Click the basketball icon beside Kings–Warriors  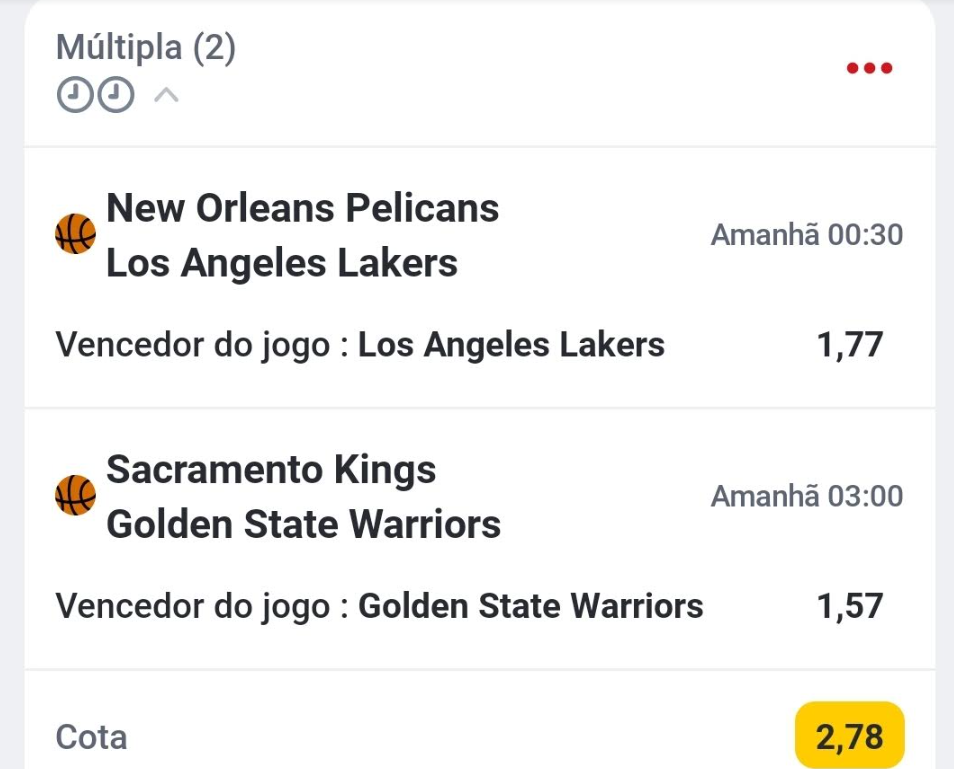point(75,495)
